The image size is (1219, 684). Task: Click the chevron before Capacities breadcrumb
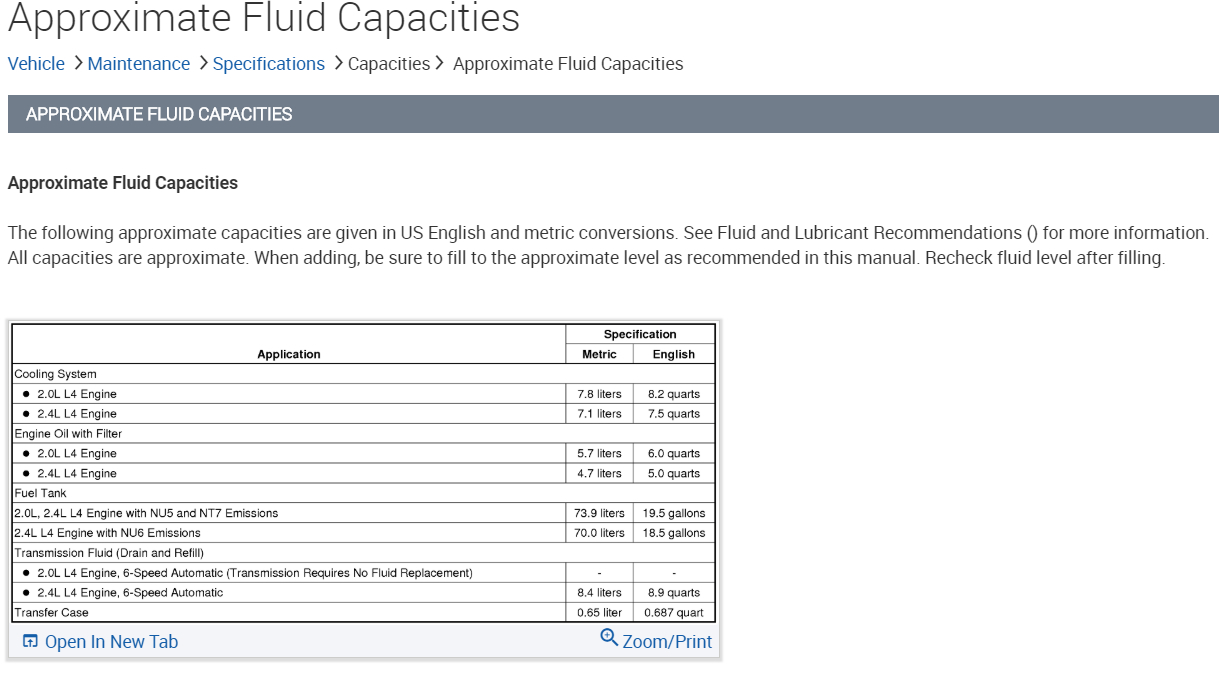(x=338, y=63)
